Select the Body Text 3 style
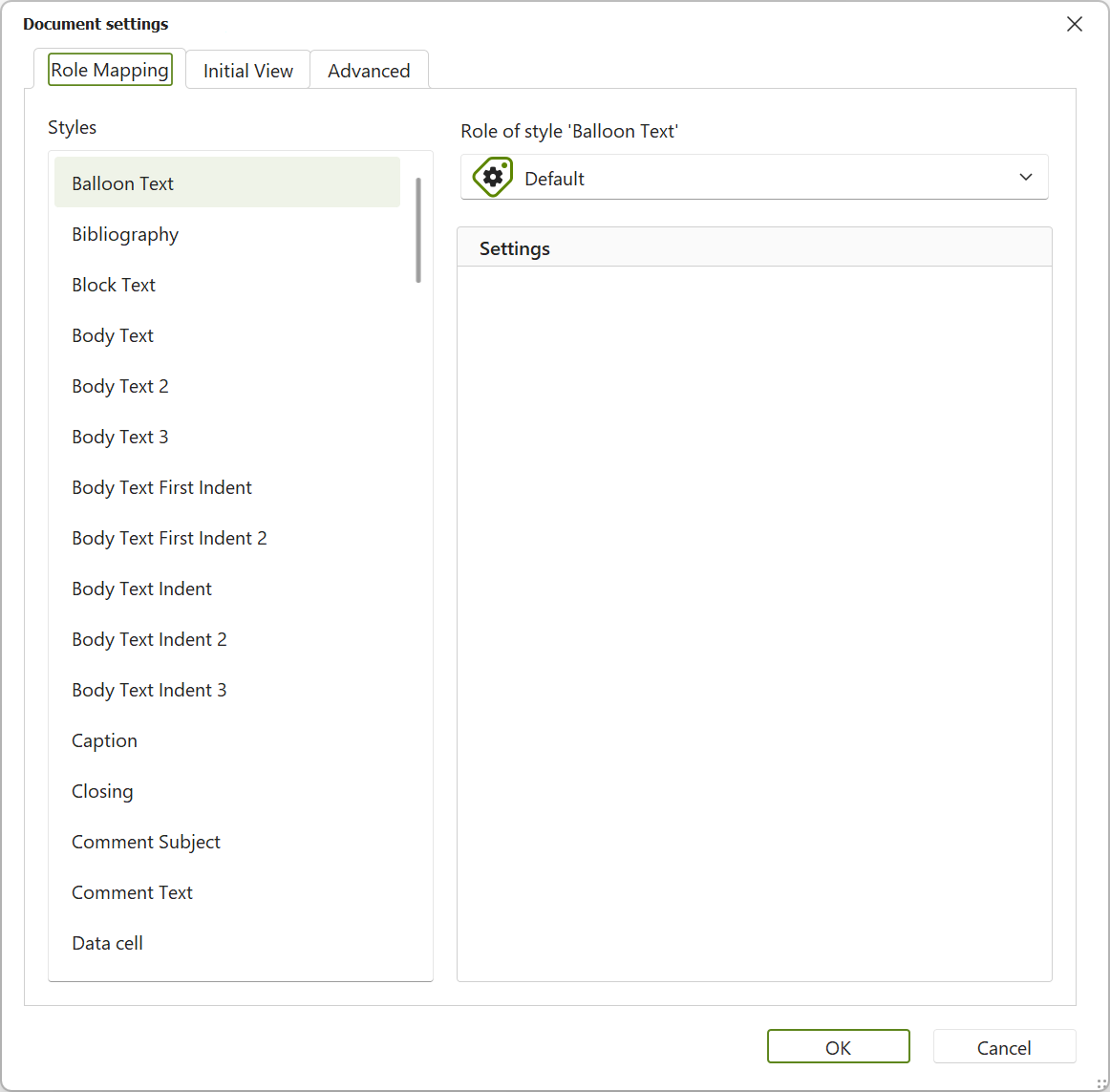Viewport: 1110px width, 1092px height. [227, 437]
